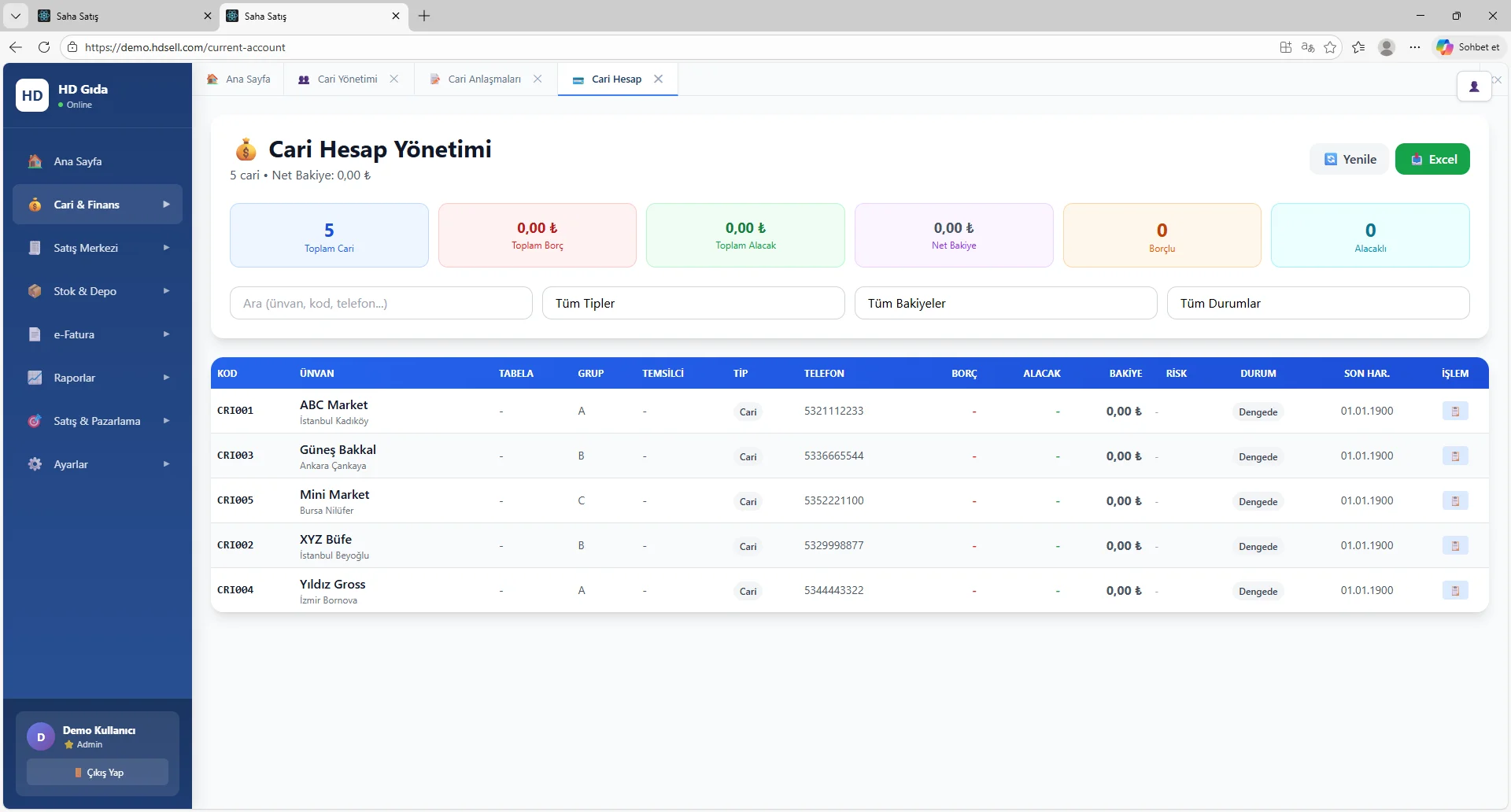Open the Tüm Tipler dropdown filter
This screenshot has height=812, width=1511.
click(x=693, y=303)
